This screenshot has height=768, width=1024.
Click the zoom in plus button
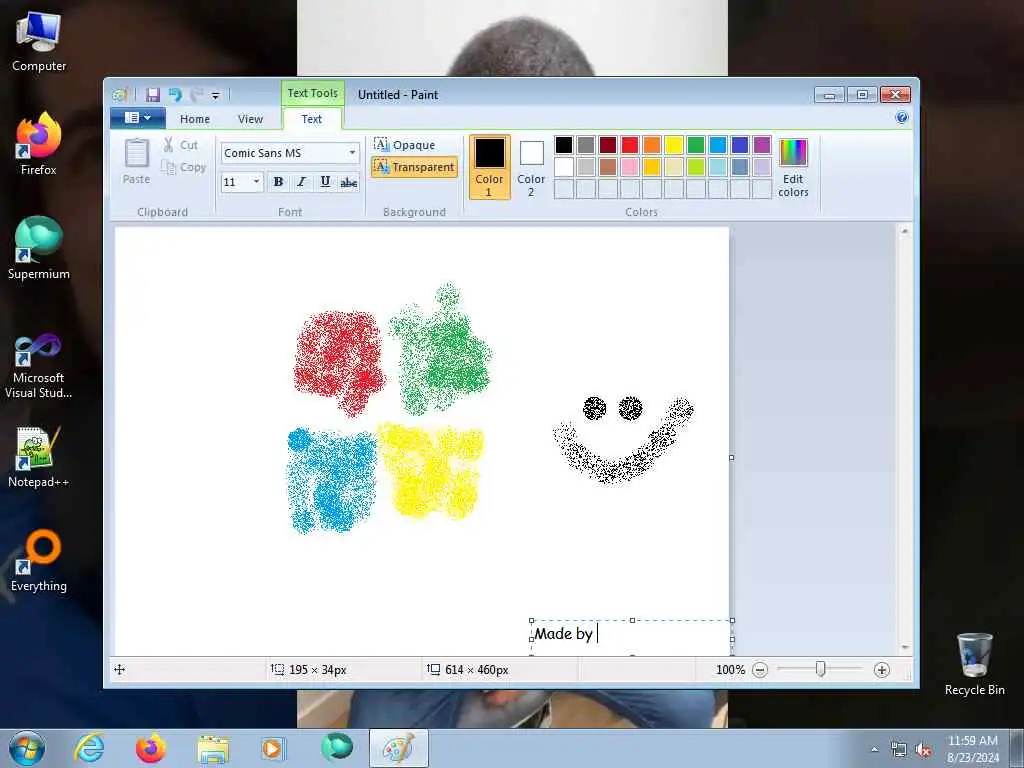pyautogui.click(x=882, y=669)
